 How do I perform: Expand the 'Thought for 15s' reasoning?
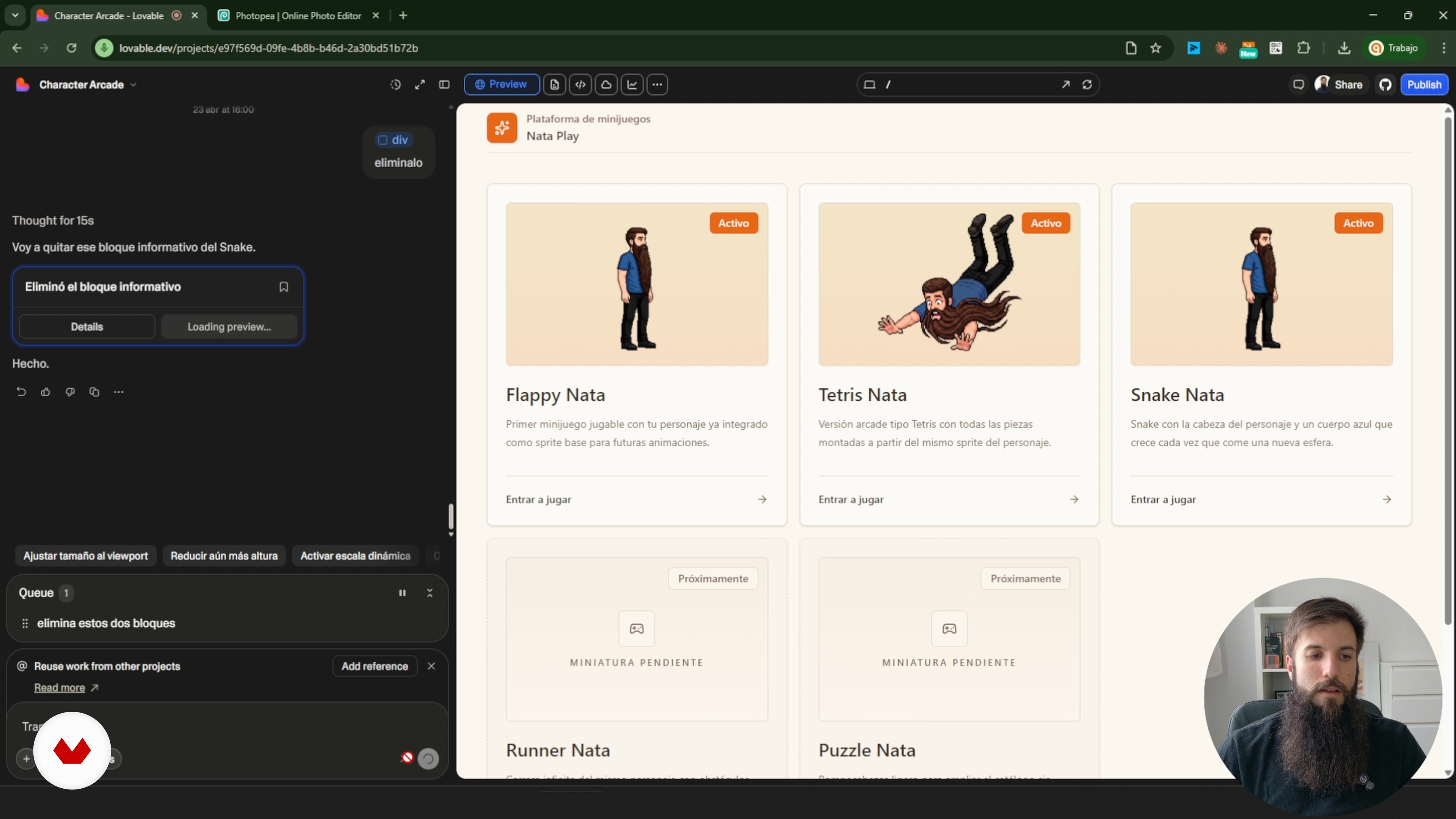click(53, 220)
